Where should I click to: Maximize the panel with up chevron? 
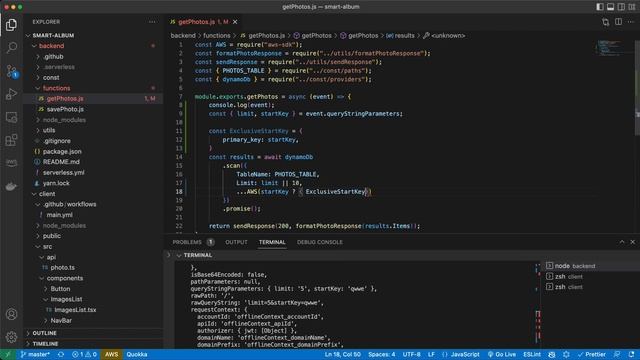622,242
